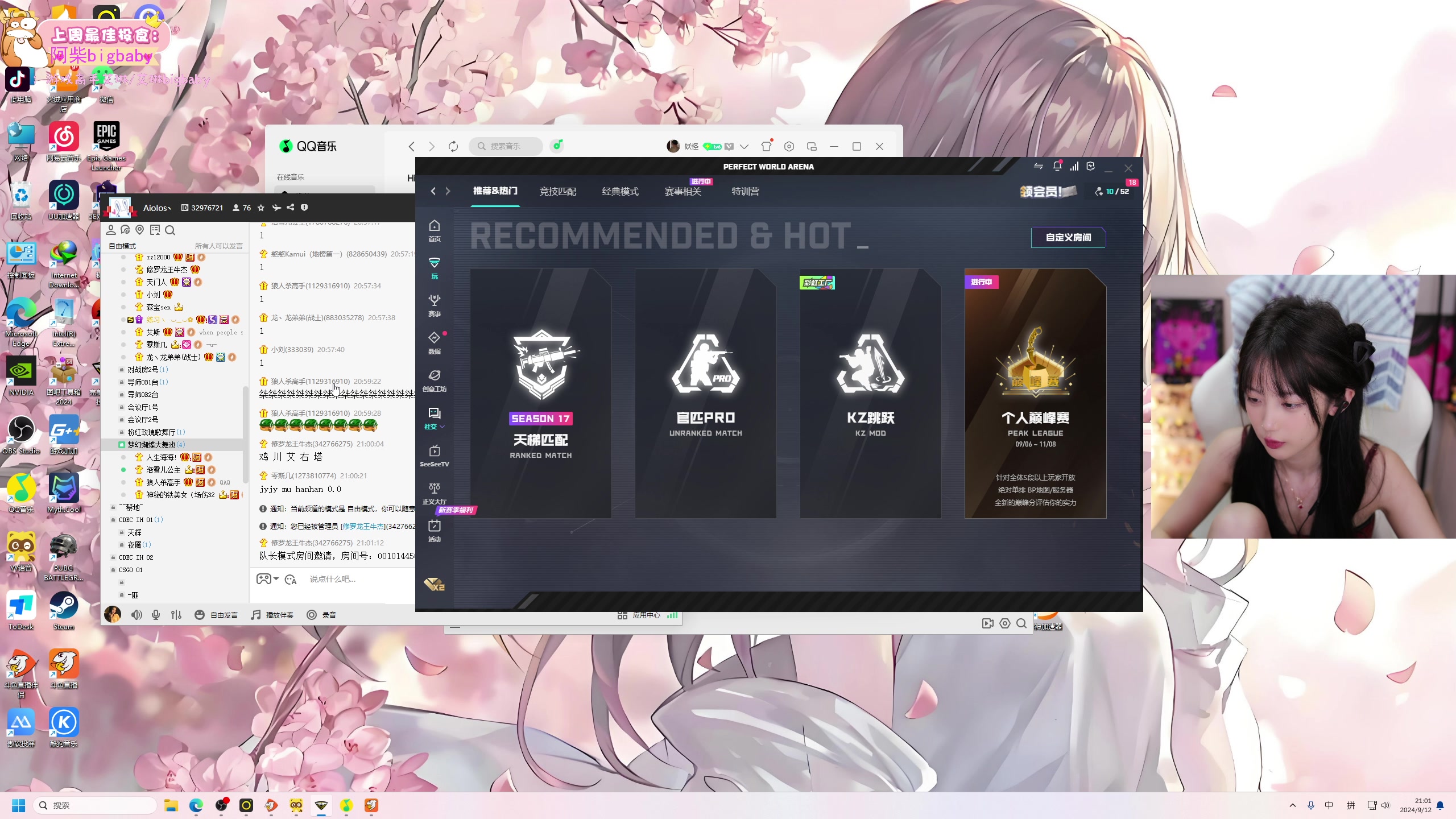The height and width of the screenshot is (819, 1456).
Task: Toggle the YY speaker mute icon
Action: tap(136, 615)
